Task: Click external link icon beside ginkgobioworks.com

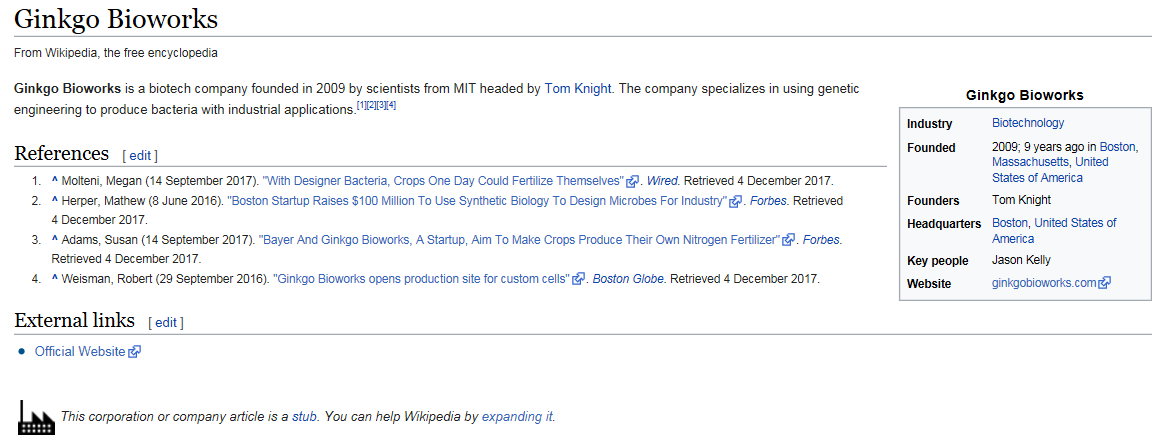Action: (1105, 283)
